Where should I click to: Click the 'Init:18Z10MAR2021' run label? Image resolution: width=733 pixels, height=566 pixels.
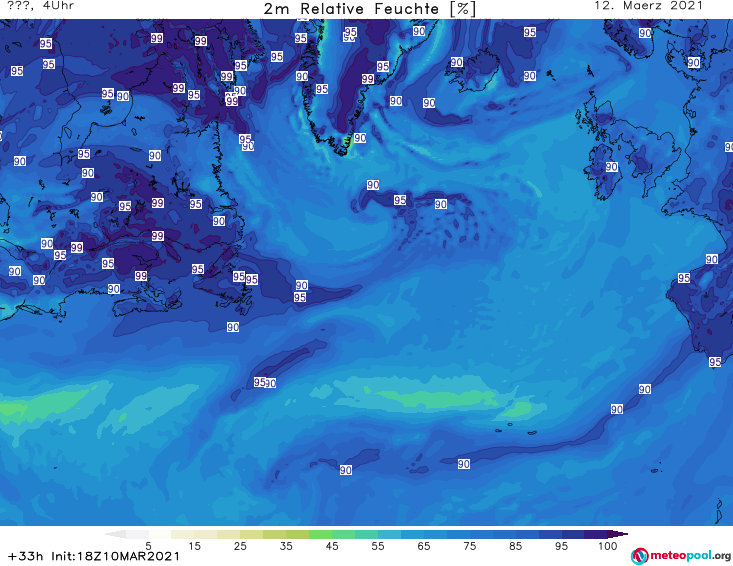[115, 556]
